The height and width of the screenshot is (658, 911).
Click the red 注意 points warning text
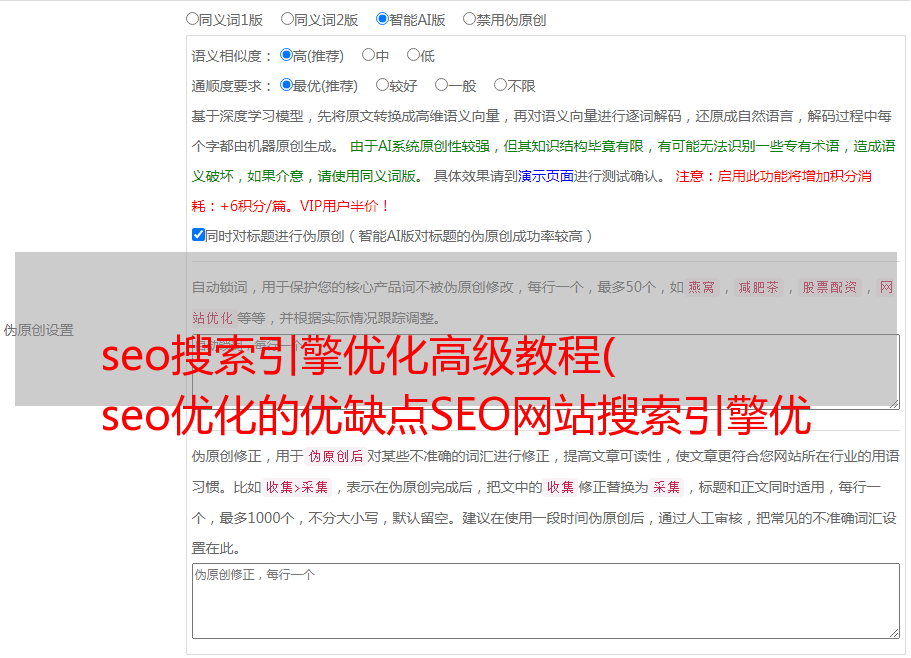(532, 191)
